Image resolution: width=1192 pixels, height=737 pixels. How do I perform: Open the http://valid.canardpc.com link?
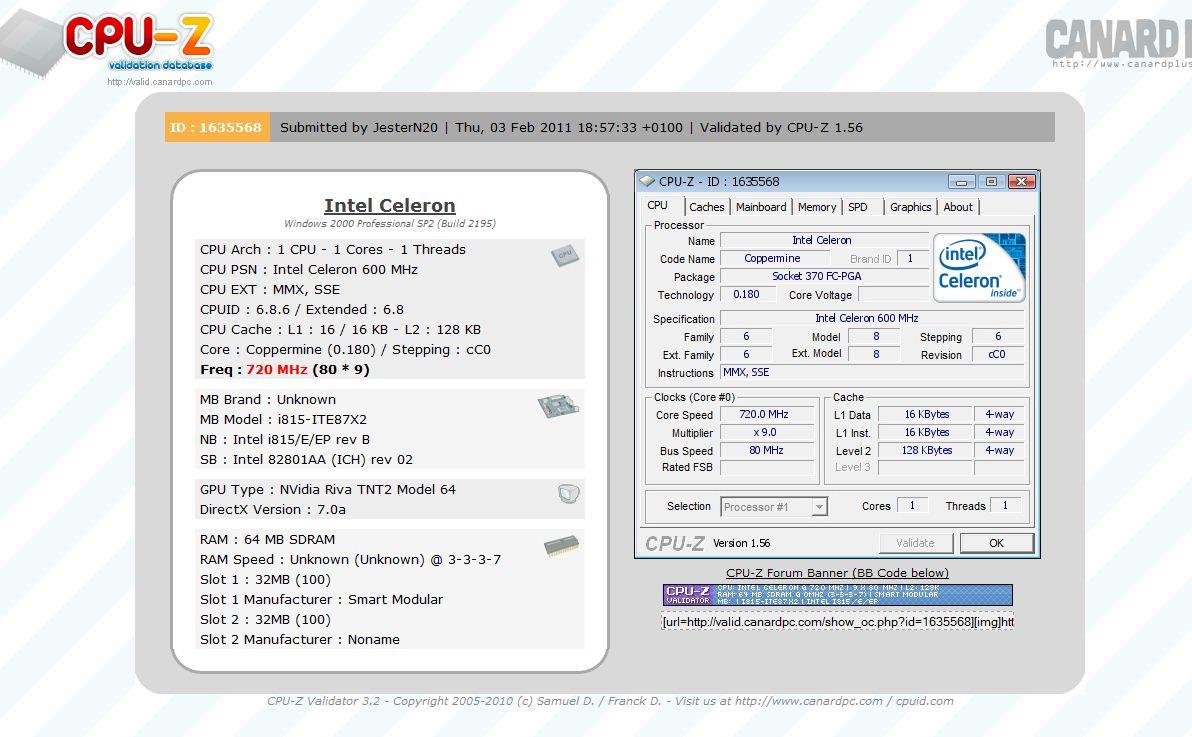pyautogui.click(x=160, y=82)
